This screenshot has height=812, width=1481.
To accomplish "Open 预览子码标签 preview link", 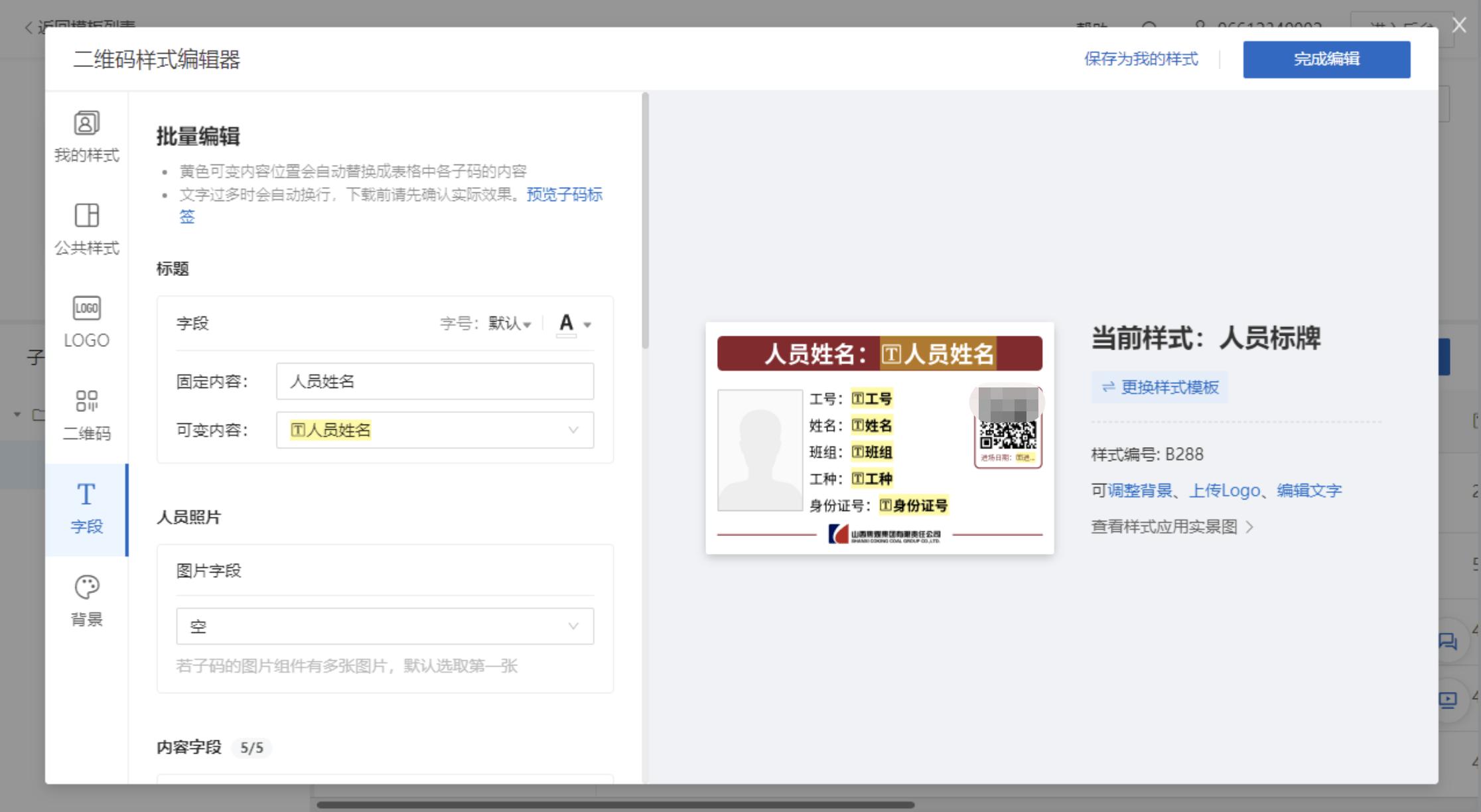I will tap(564, 194).
